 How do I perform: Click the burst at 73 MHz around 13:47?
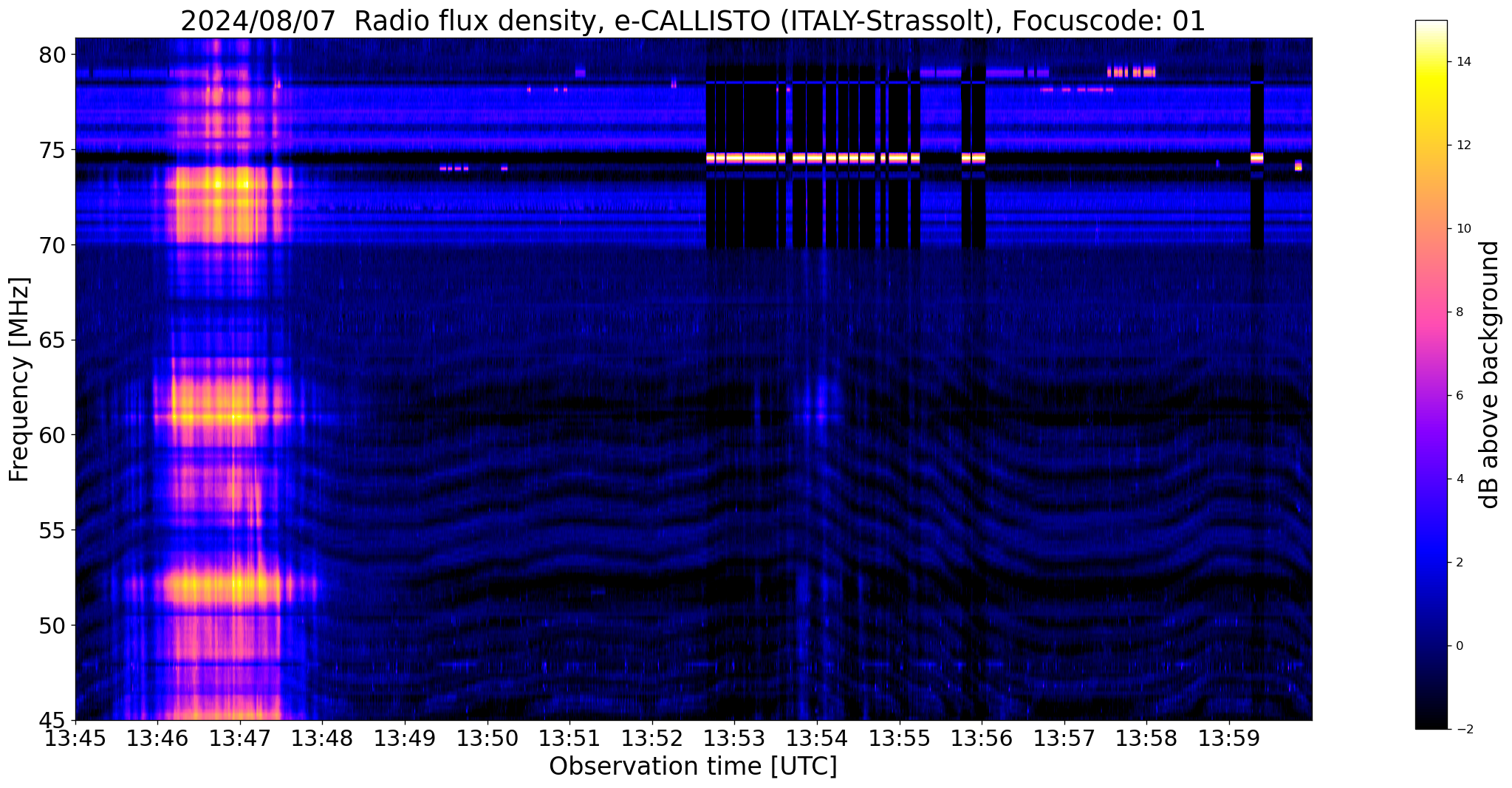(x=219, y=185)
